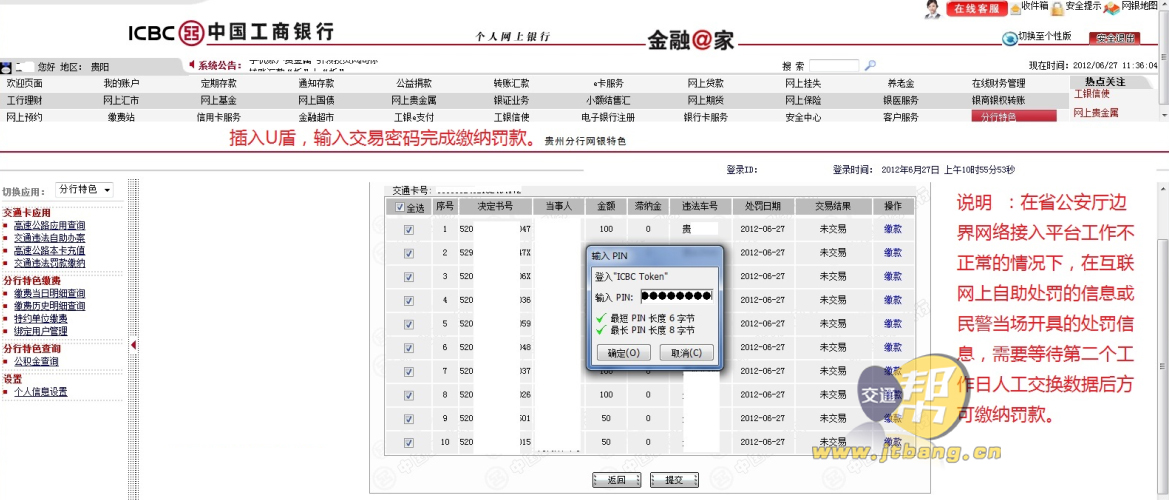Click the 安全退出 logout button
The height and width of the screenshot is (500, 1169).
[1115, 38]
